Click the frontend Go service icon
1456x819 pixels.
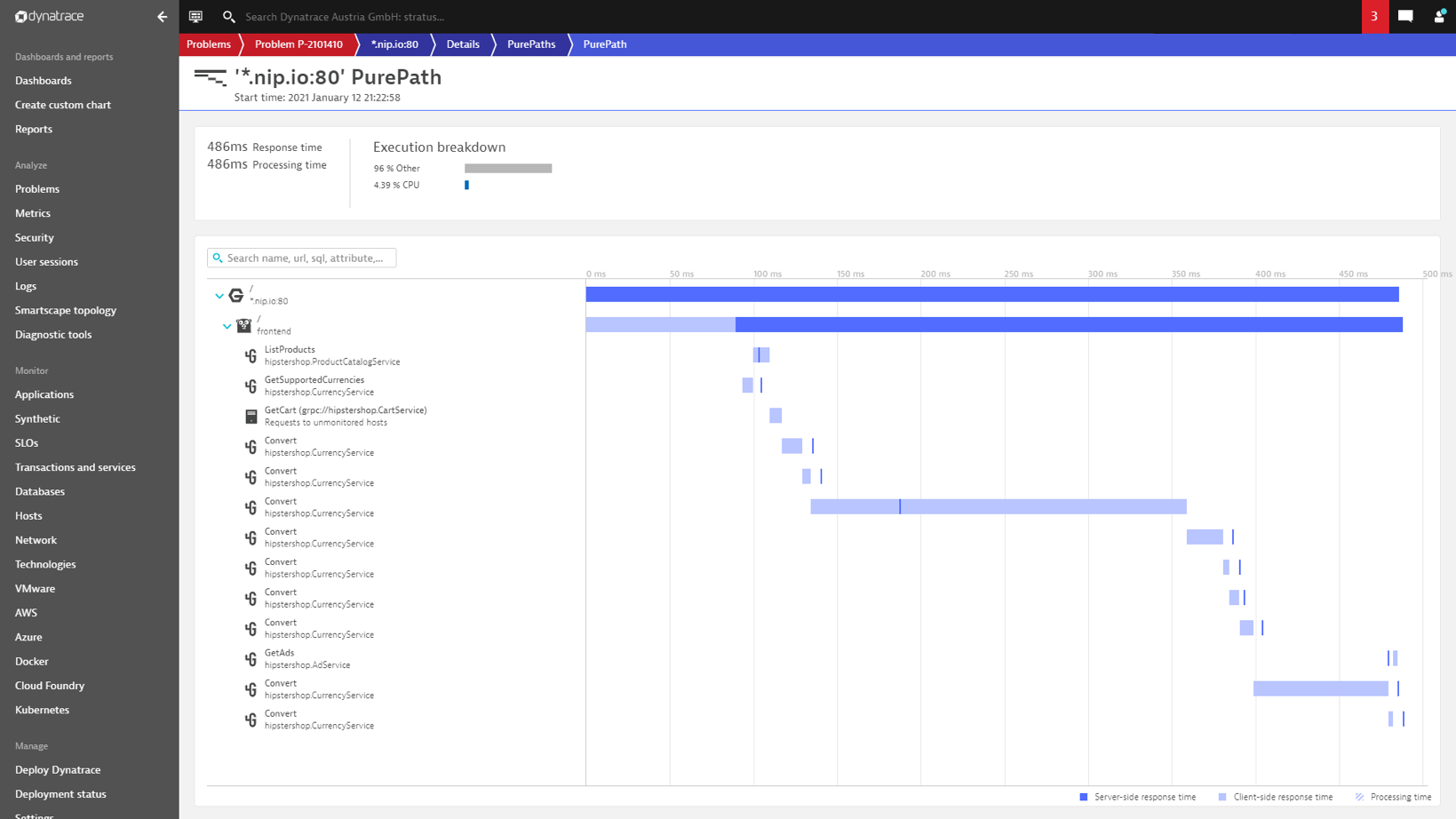click(x=243, y=325)
